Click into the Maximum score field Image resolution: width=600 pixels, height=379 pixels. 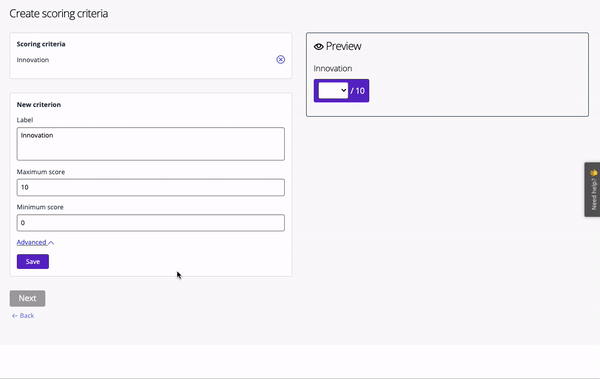point(151,188)
